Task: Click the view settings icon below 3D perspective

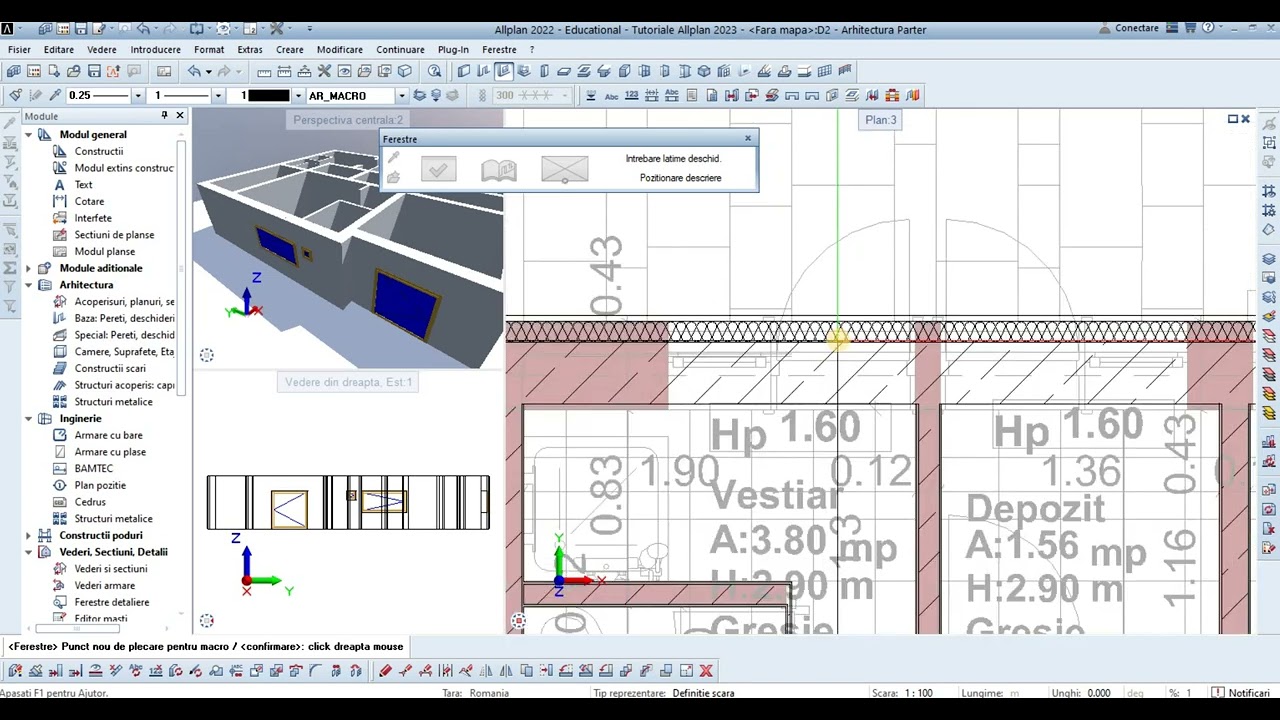Action: (206, 355)
